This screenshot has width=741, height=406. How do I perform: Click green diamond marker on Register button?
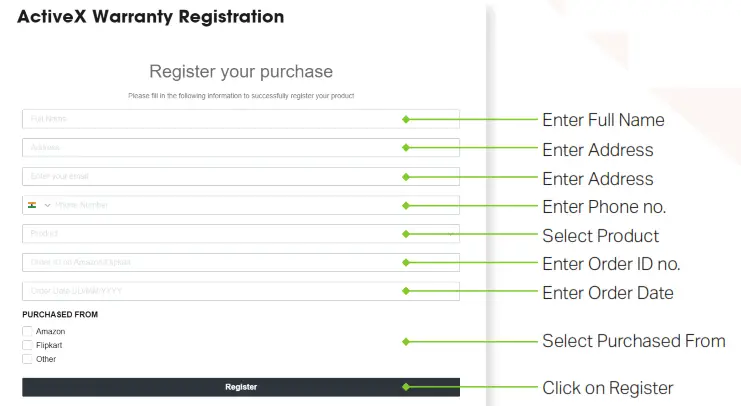coord(406,387)
